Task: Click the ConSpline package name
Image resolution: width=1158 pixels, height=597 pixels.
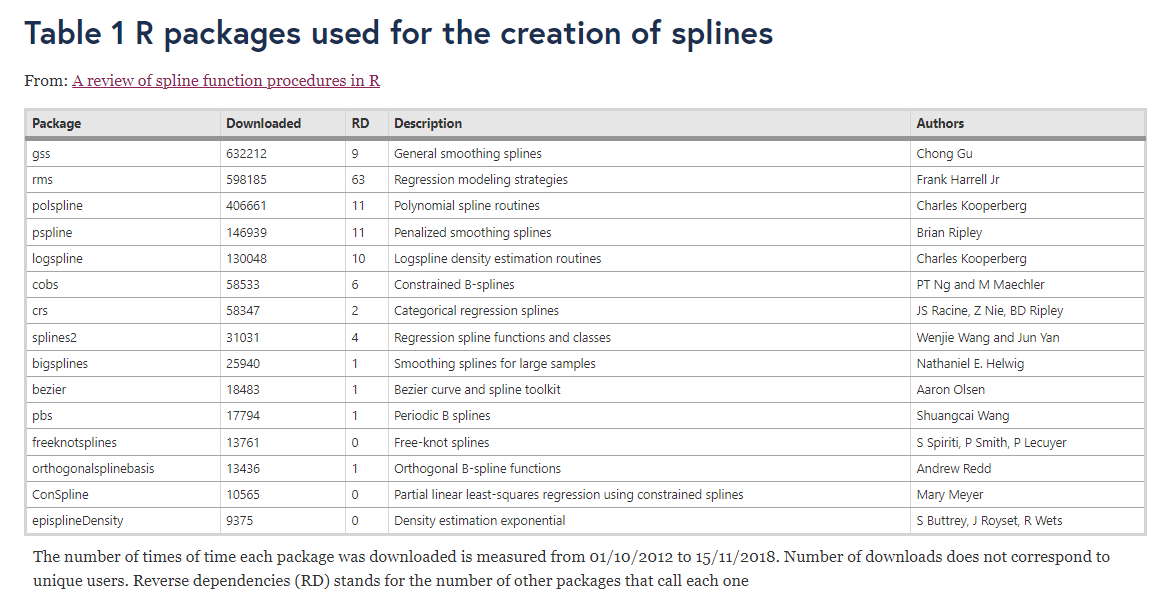Action: 60,494
